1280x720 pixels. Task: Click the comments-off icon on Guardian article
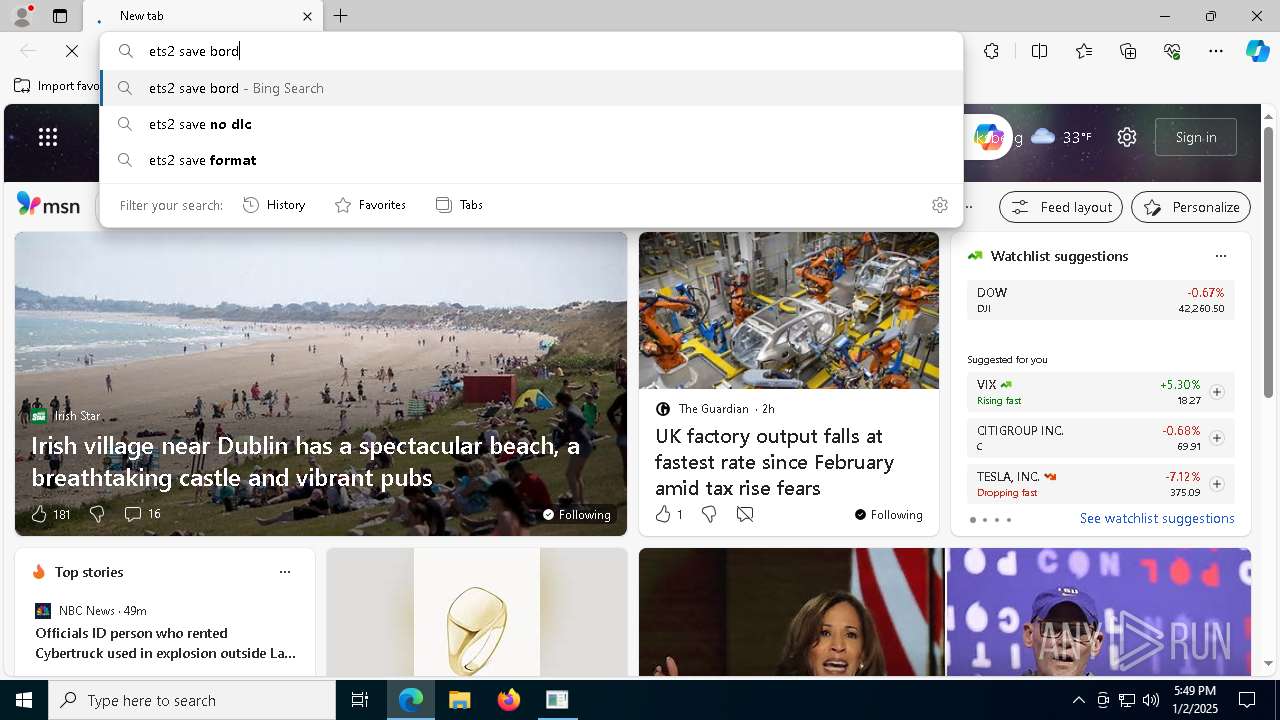[x=745, y=514]
